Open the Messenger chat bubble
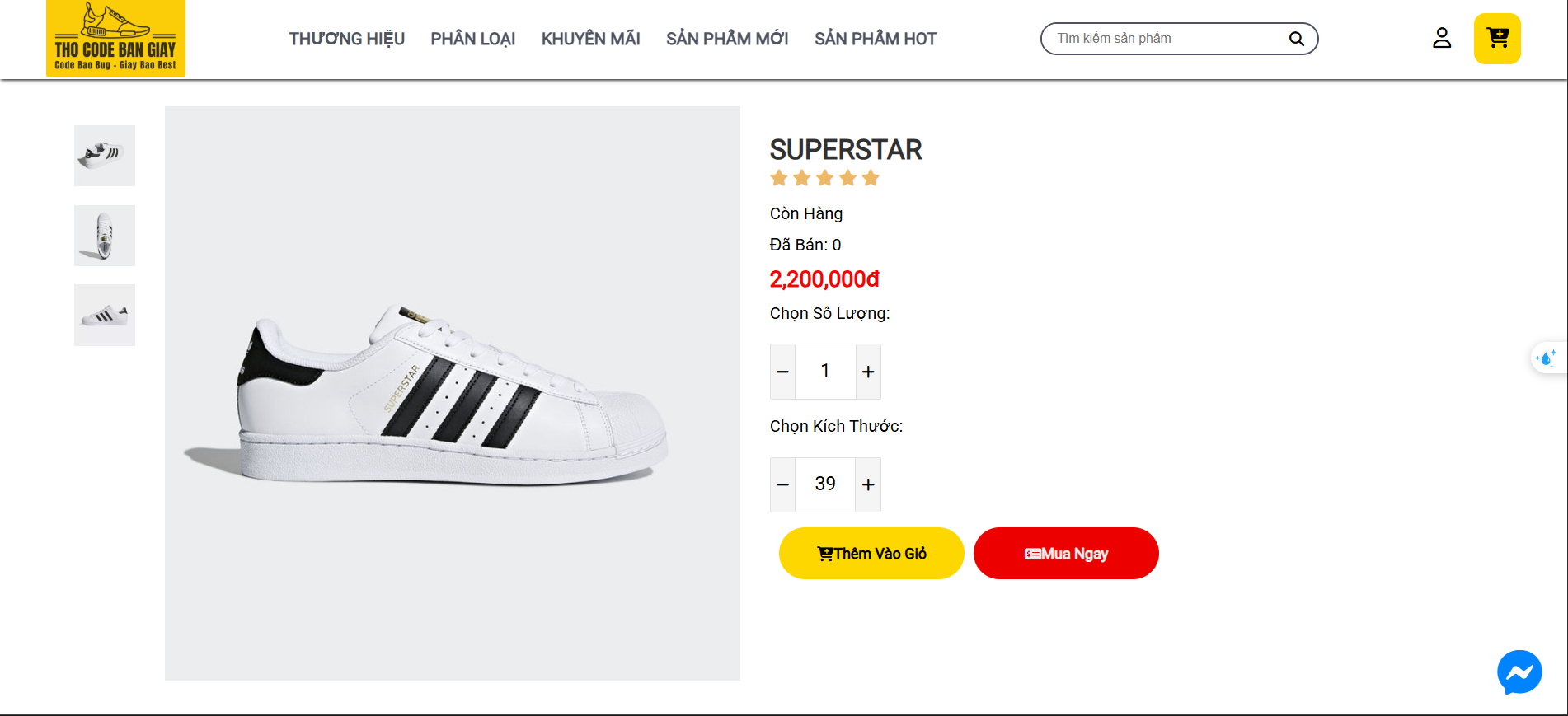This screenshot has width=1568, height=716. (x=1519, y=672)
